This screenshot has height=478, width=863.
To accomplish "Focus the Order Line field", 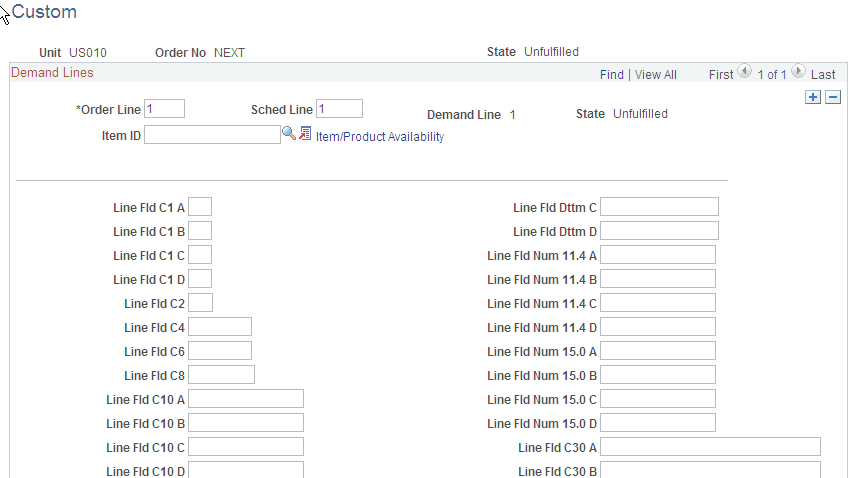I will pyautogui.click(x=165, y=108).
